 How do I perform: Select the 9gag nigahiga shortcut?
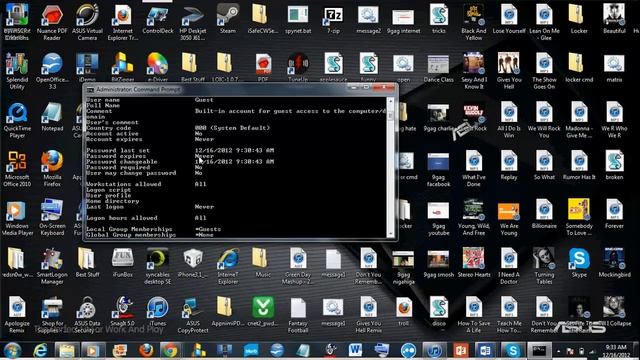point(403,266)
